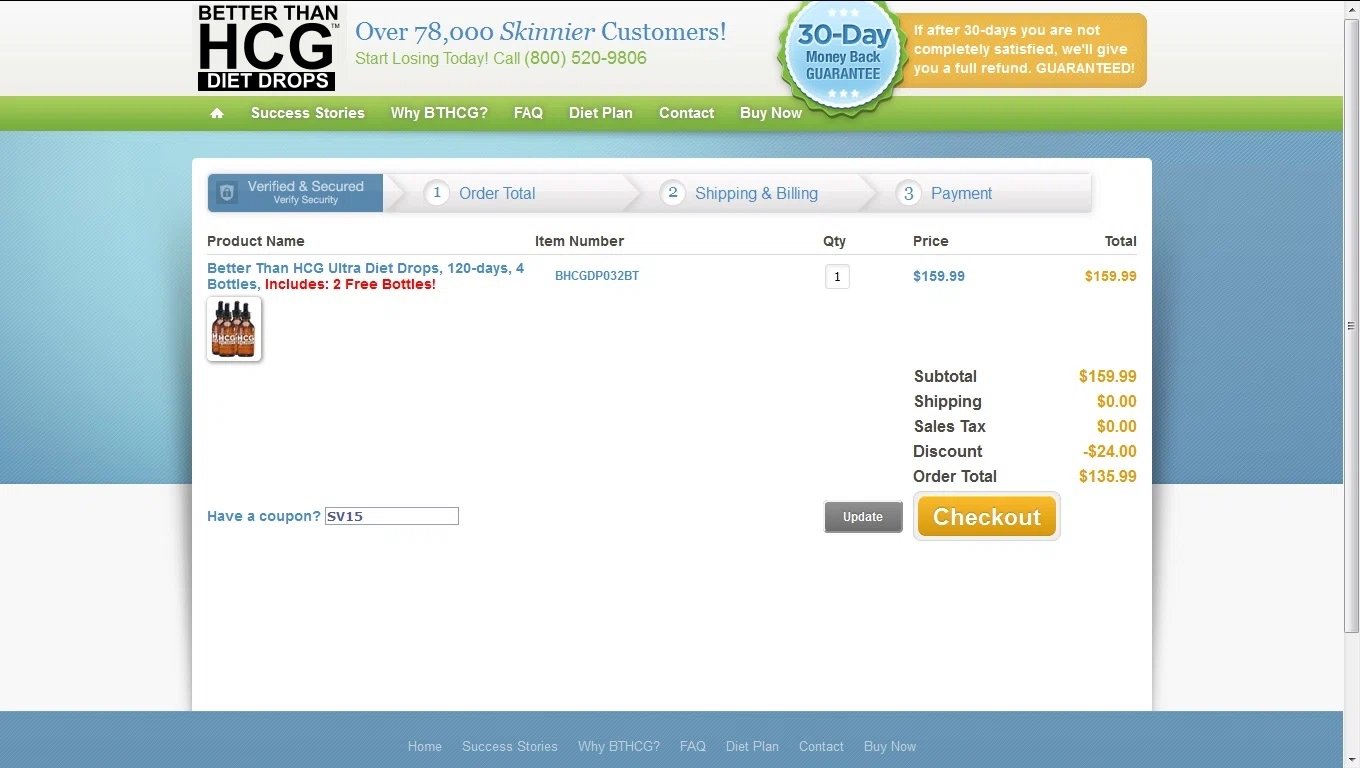Open FAQ link in the footer
The image size is (1360, 768).
pos(693,746)
